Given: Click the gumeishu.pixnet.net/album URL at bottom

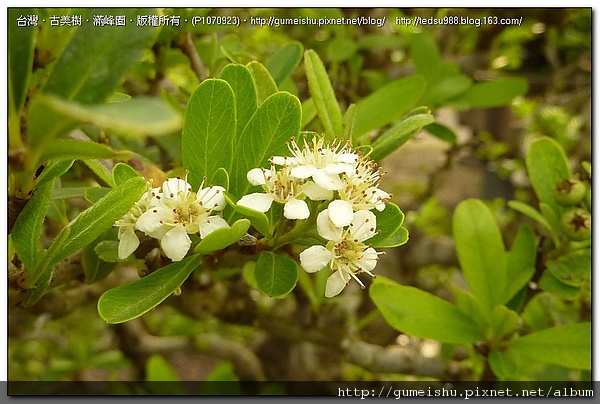Looking at the screenshot, I should tap(465, 393).
